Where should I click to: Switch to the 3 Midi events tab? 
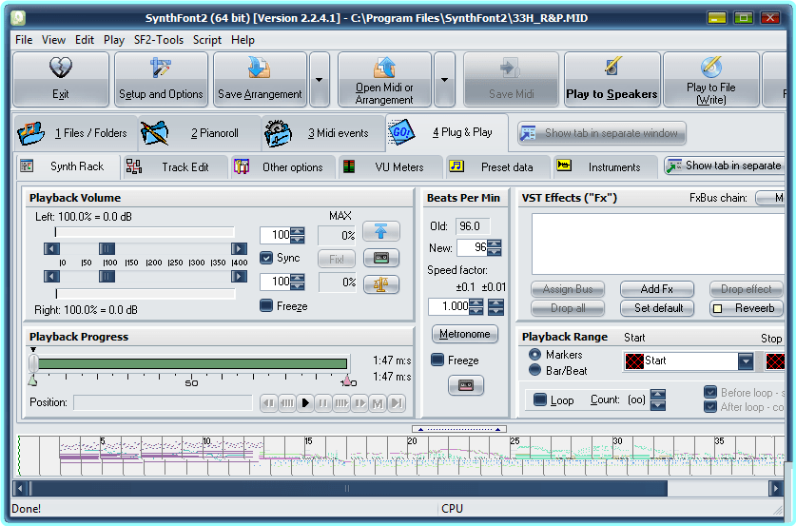pos(323,133)
